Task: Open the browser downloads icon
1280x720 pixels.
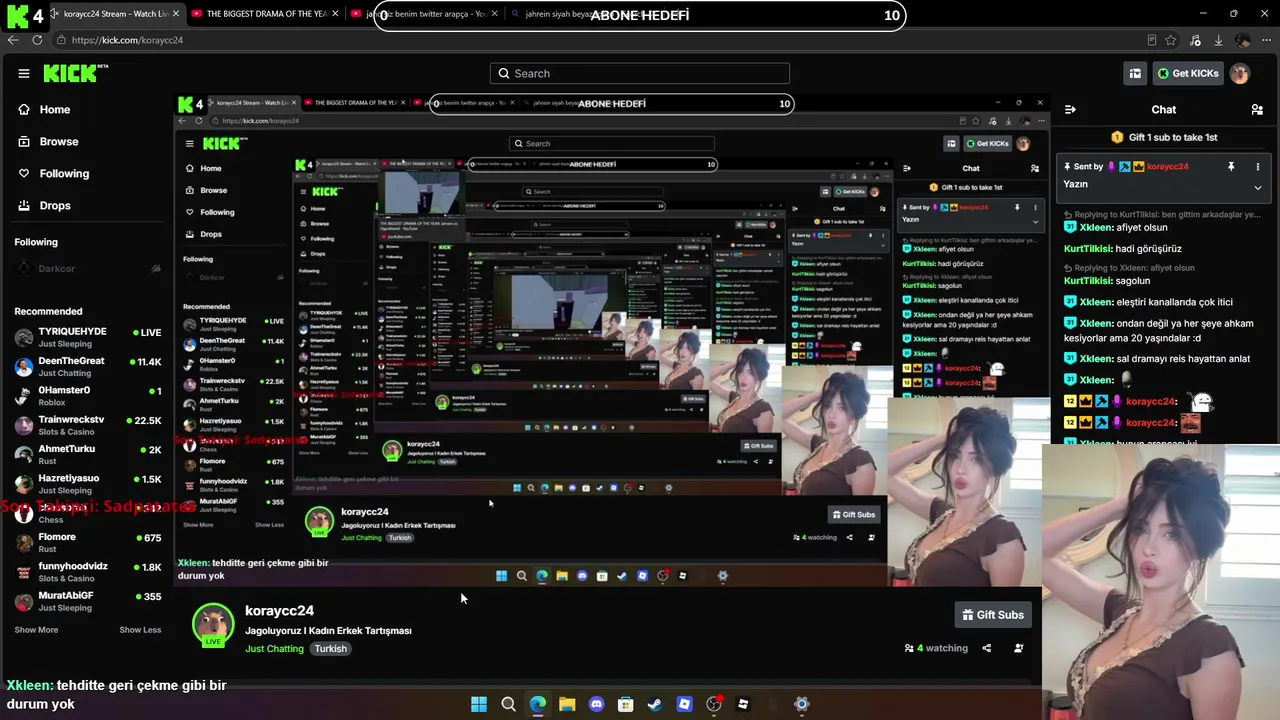Action: tap(1218, 40)
